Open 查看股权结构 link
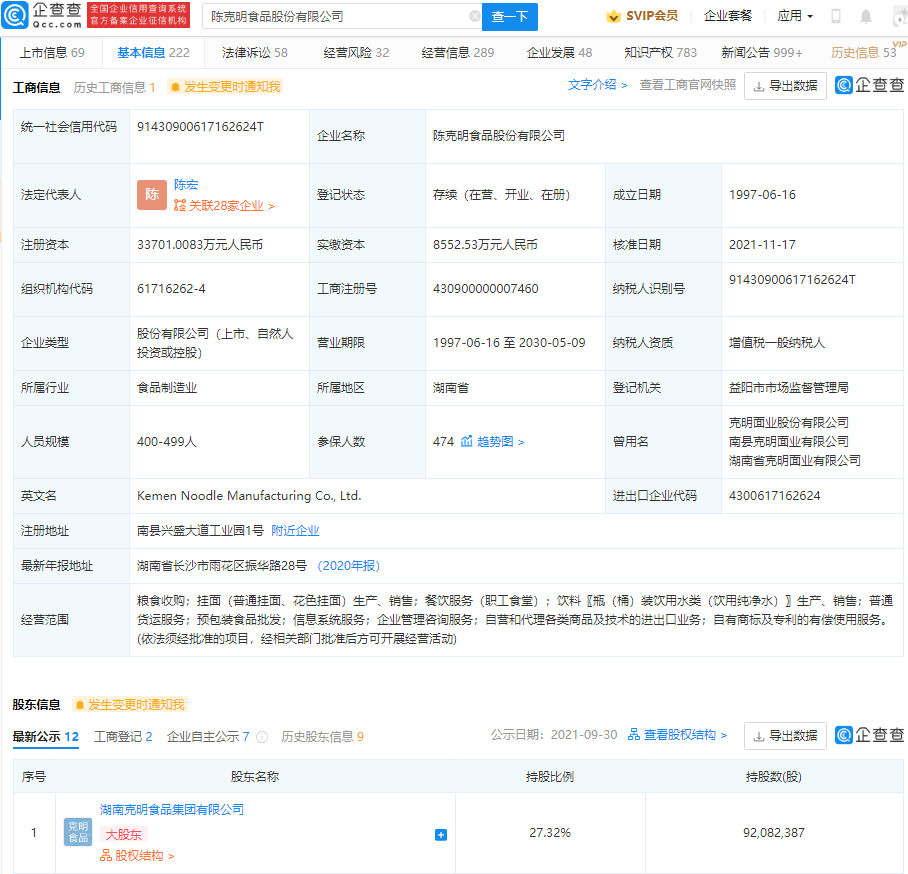Screen dimensions: 908x874 click(678, 735)
